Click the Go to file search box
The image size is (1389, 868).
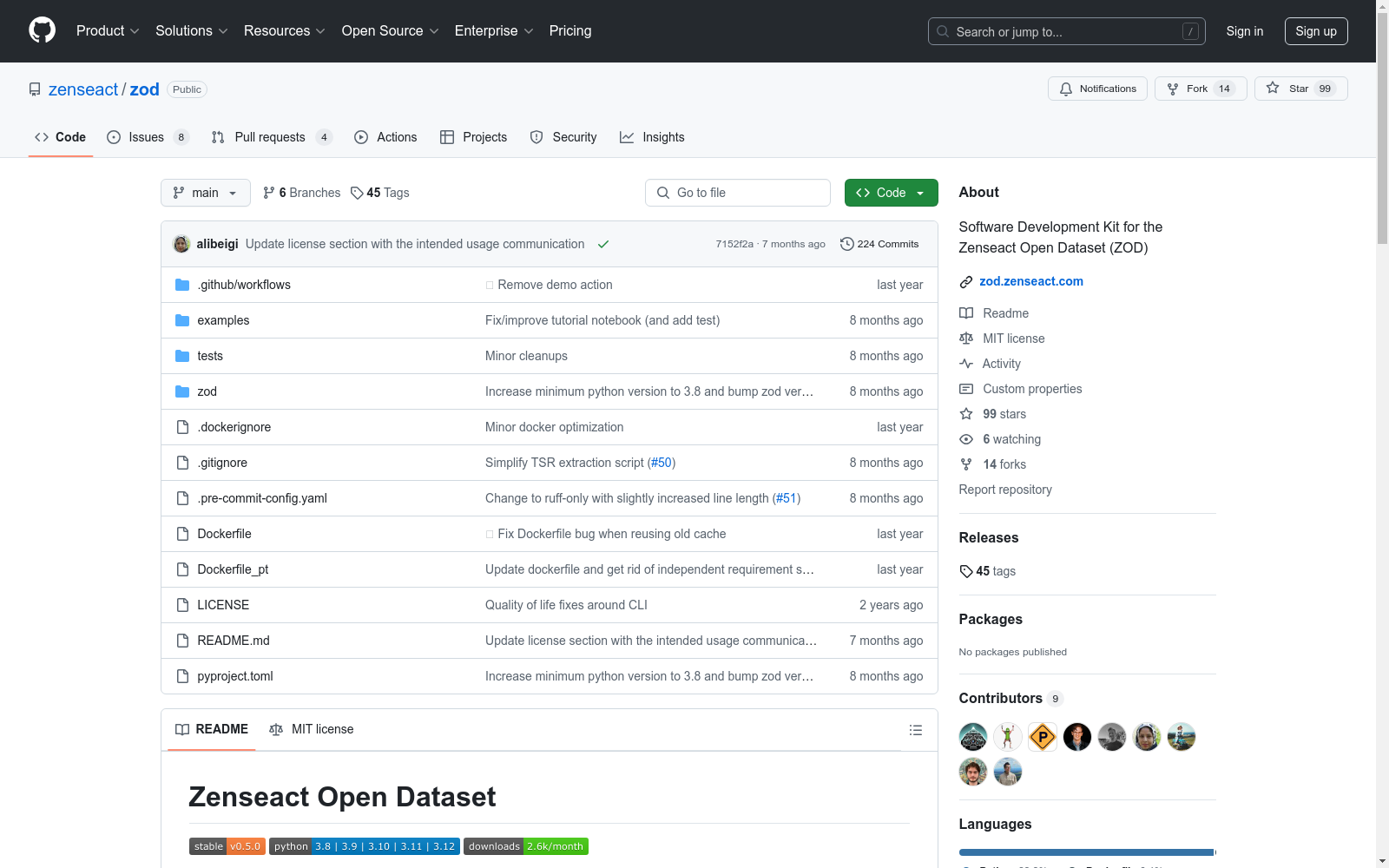click(x=737, y=193)
